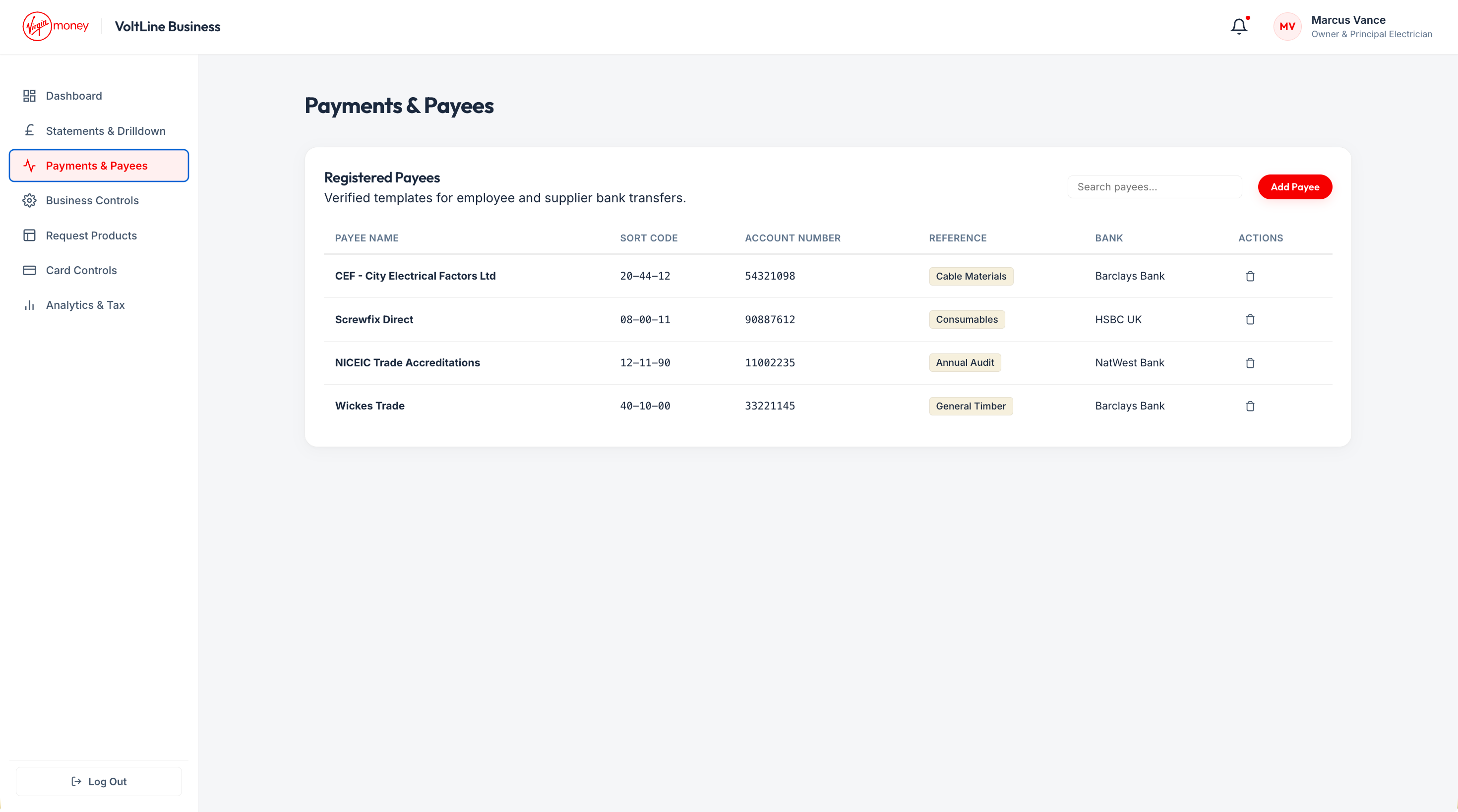Click the Screwfix Direct payee name

coord(373,320)
